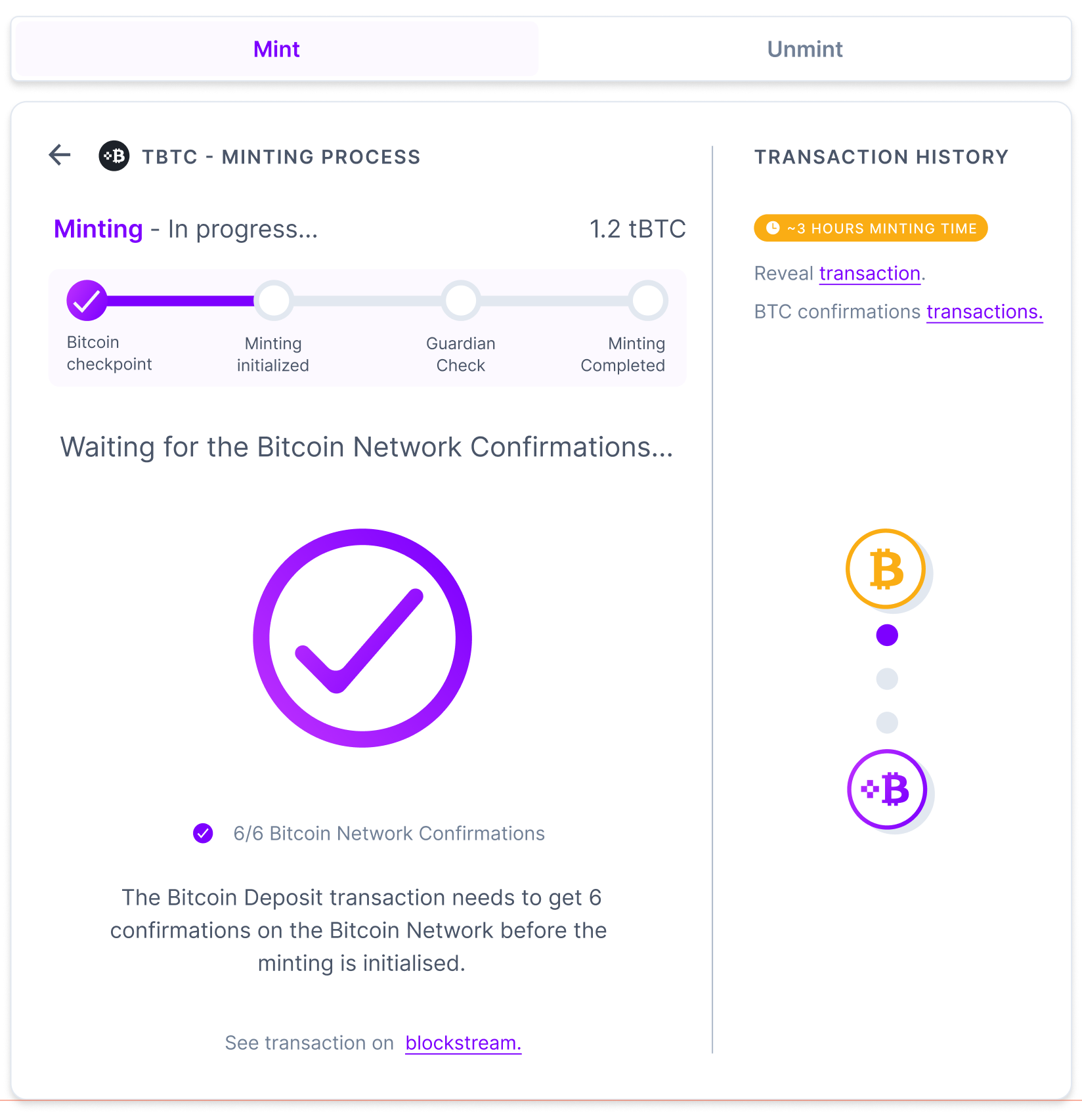Click the Minting Completed step circle
Viewport: 1082px width, 1120px height.
[x=648, y=300]
